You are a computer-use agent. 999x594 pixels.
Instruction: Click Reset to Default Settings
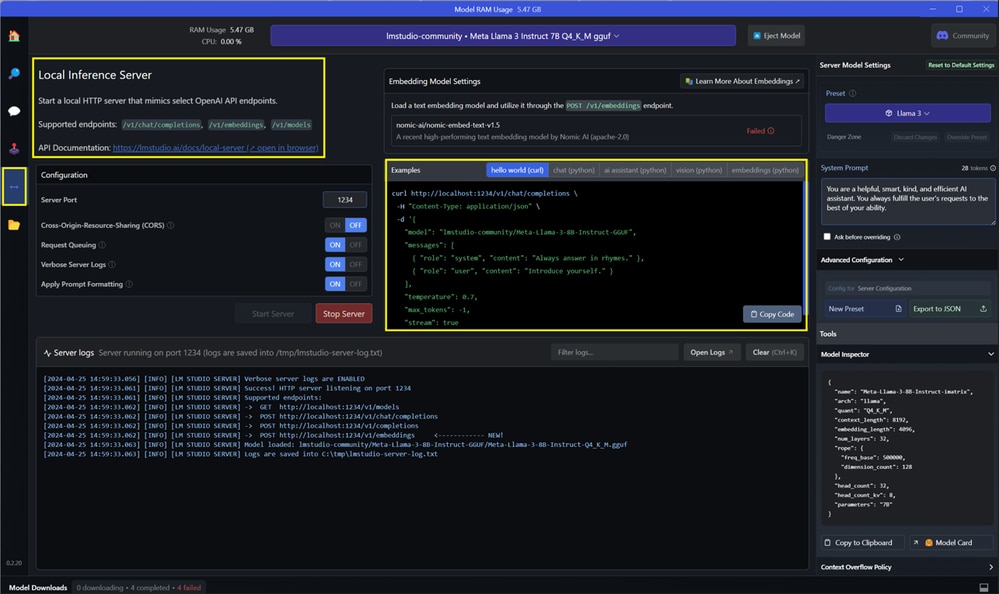[961, 65]
